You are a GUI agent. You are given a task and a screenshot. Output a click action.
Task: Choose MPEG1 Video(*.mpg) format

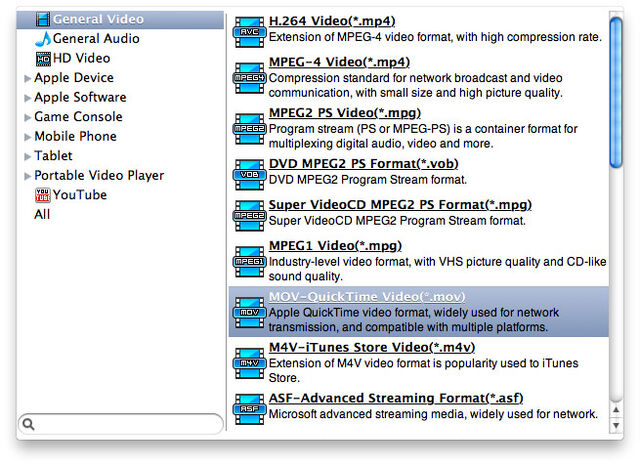[x=335, y=246]
